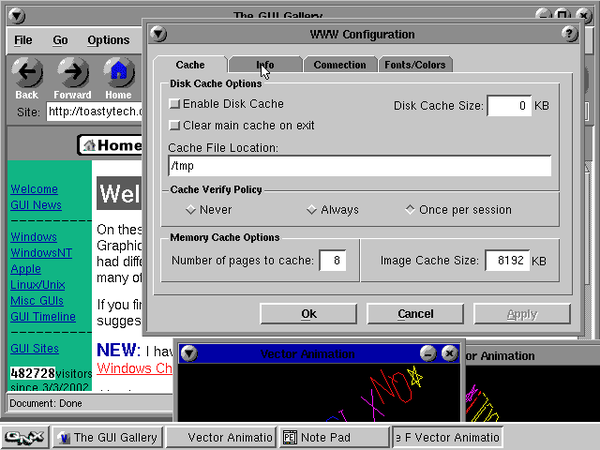Switch to the Info tab

coord(264,65)
